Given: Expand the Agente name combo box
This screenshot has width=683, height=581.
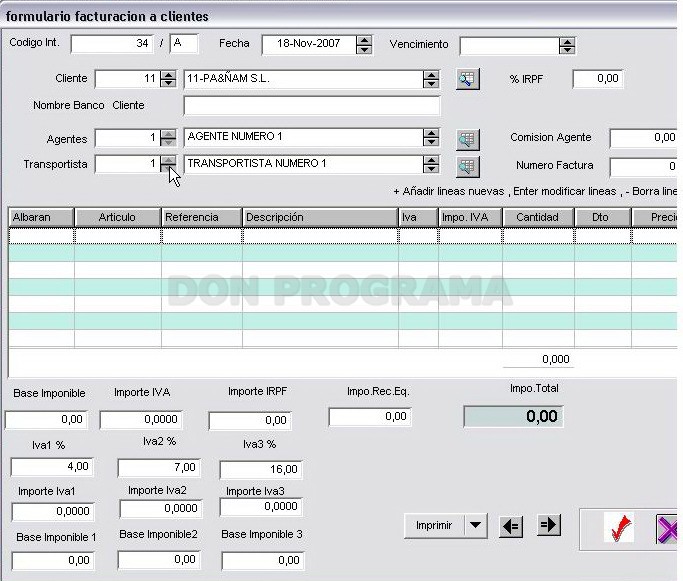Looking at the screenshot, I should [x=431, y=137].
